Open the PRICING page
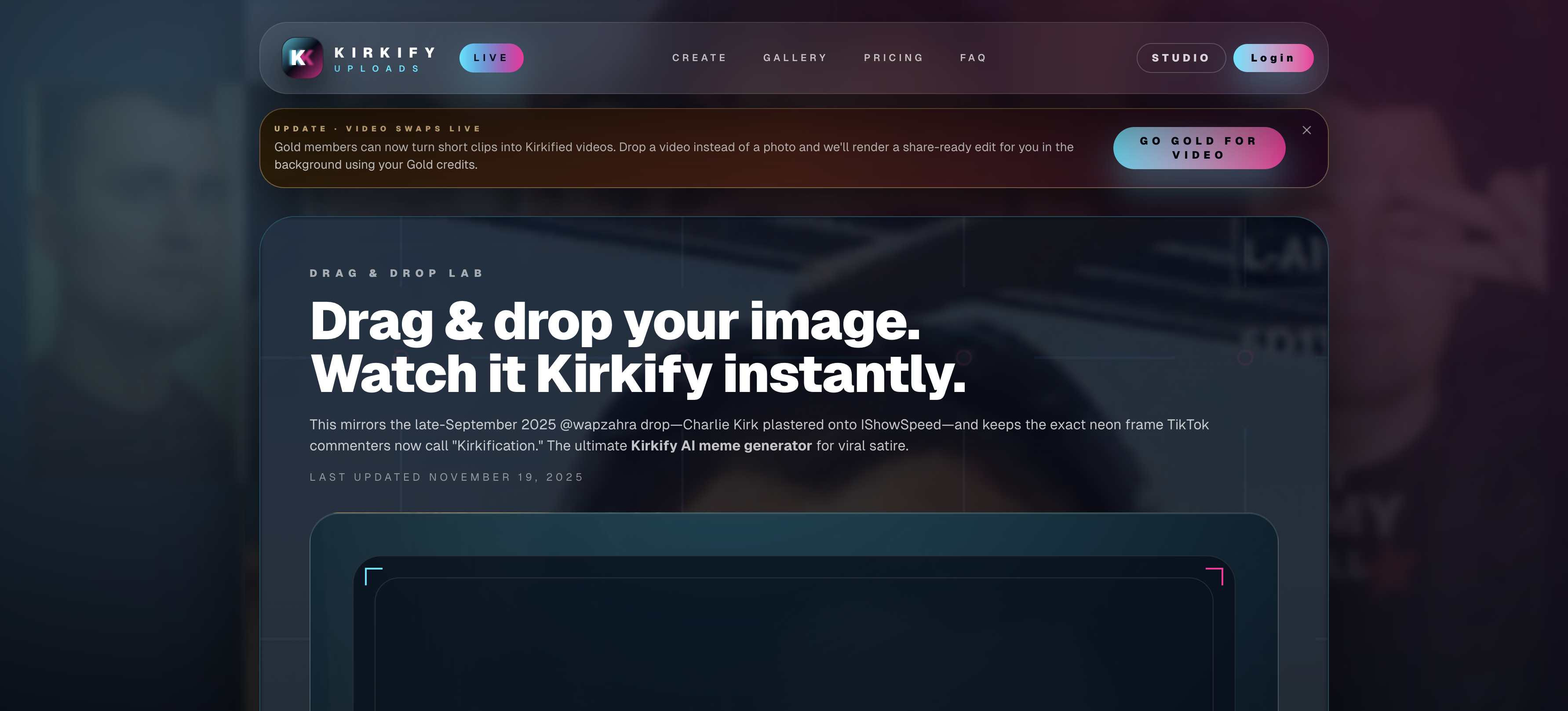This screenshot has width=1568, height=711. pos(893,58)
